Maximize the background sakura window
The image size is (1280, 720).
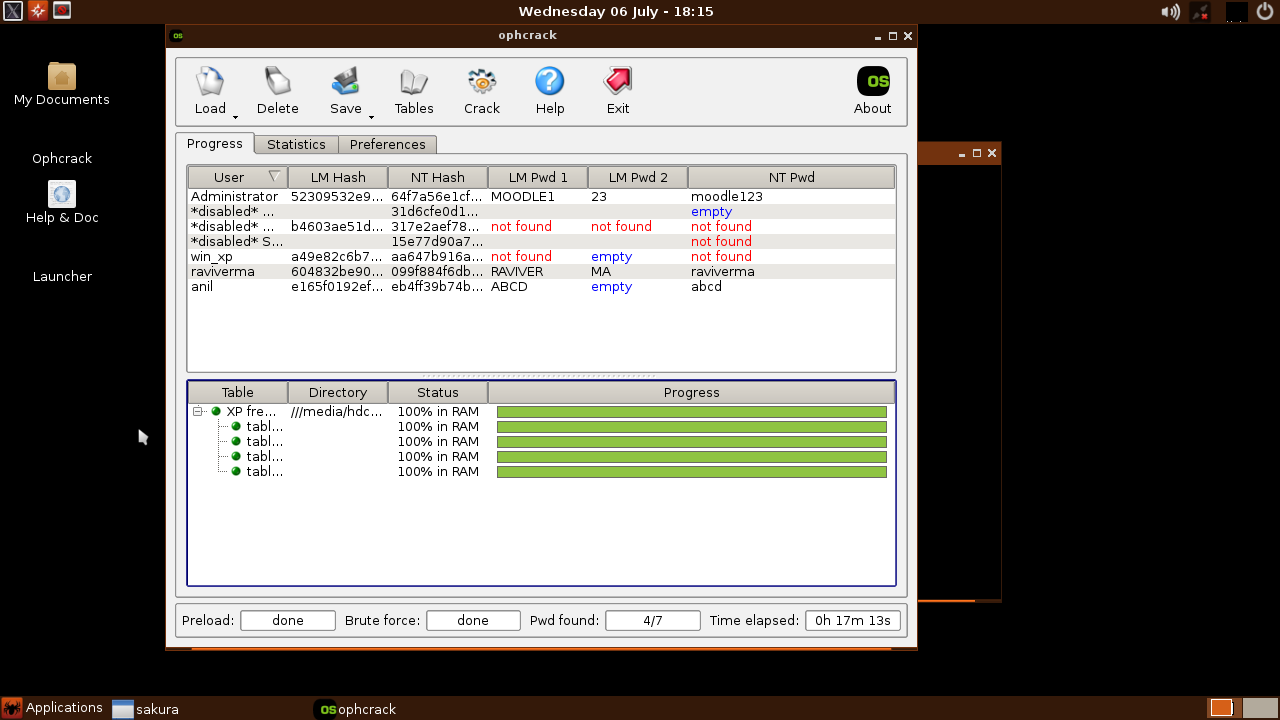pos(977,153)
